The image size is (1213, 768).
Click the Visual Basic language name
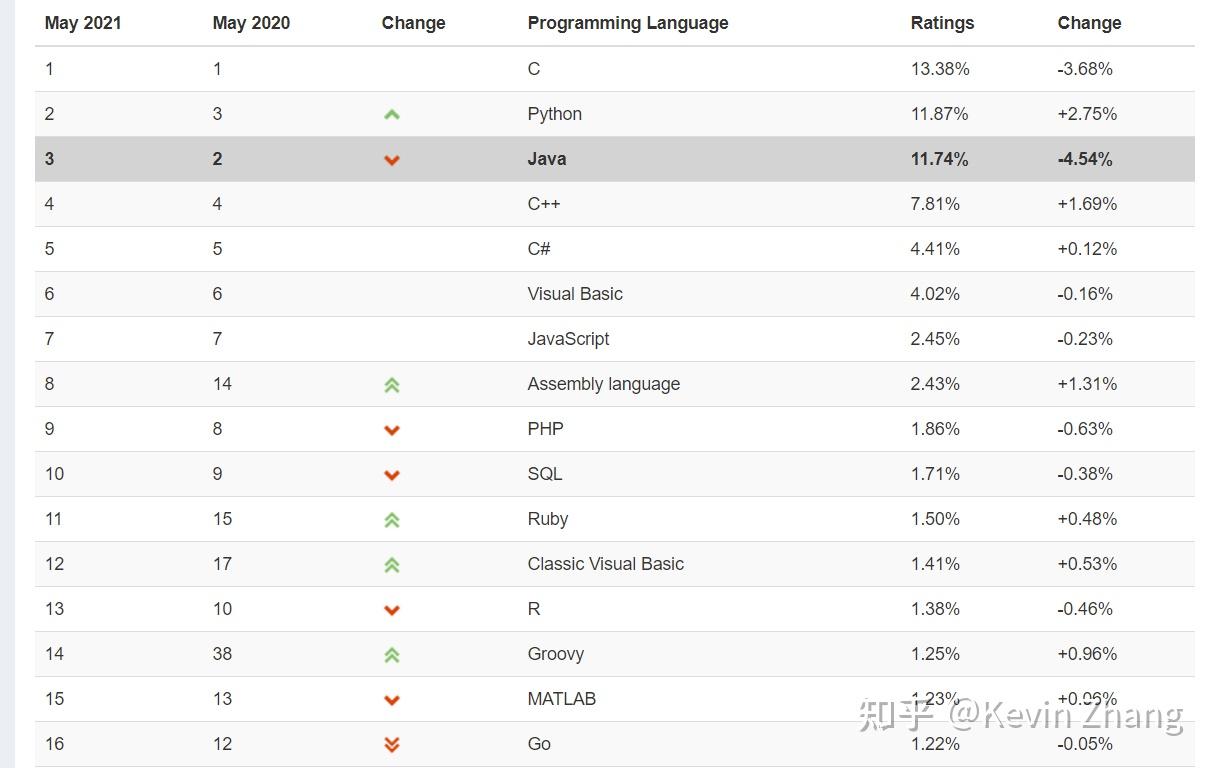[x=575, y=294]
